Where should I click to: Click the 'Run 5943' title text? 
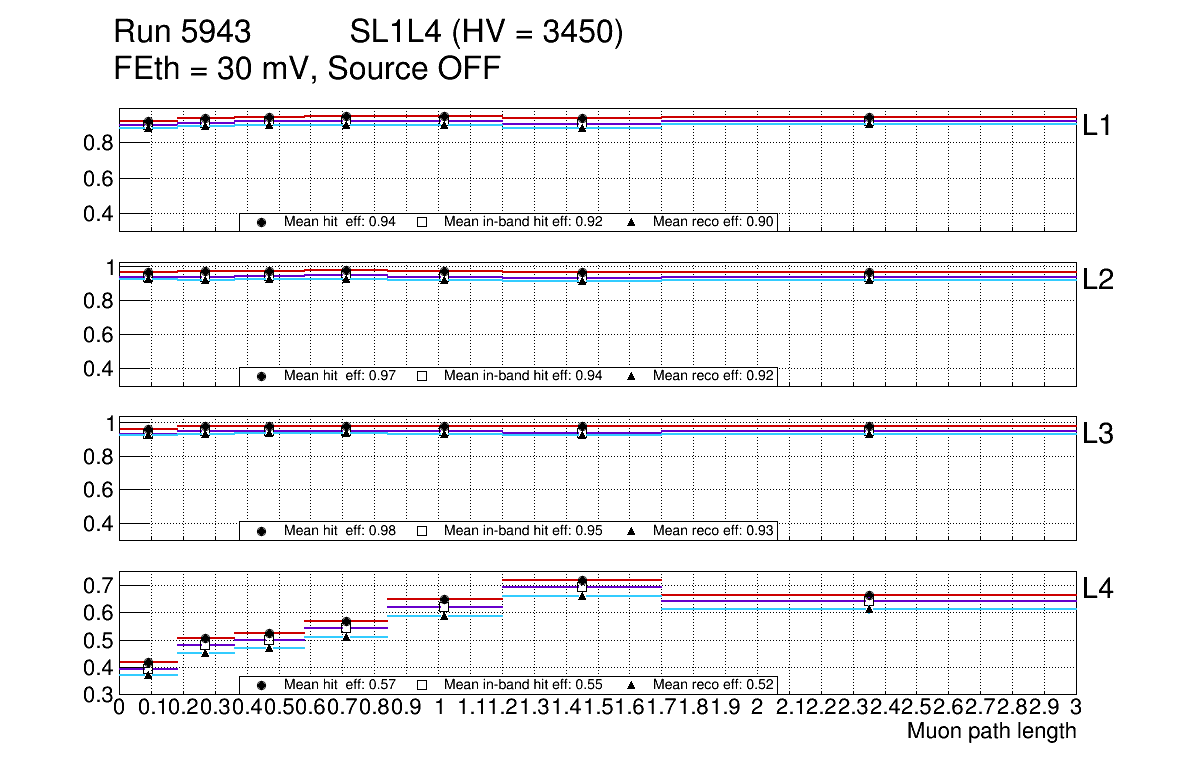tap(181, 33)
